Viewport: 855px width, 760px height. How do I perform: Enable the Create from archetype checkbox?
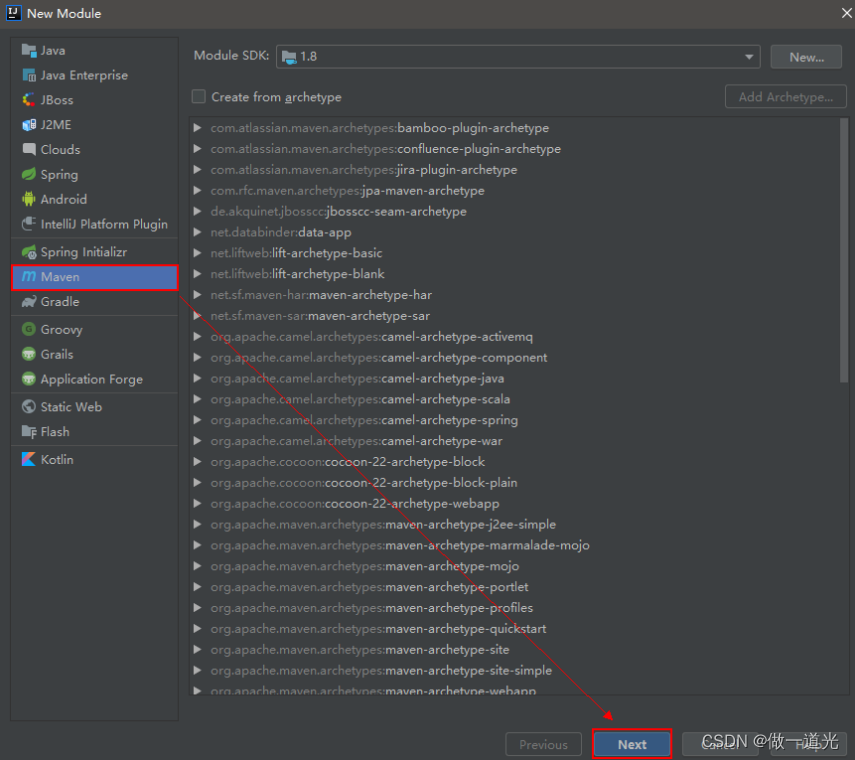coord(198,96)
